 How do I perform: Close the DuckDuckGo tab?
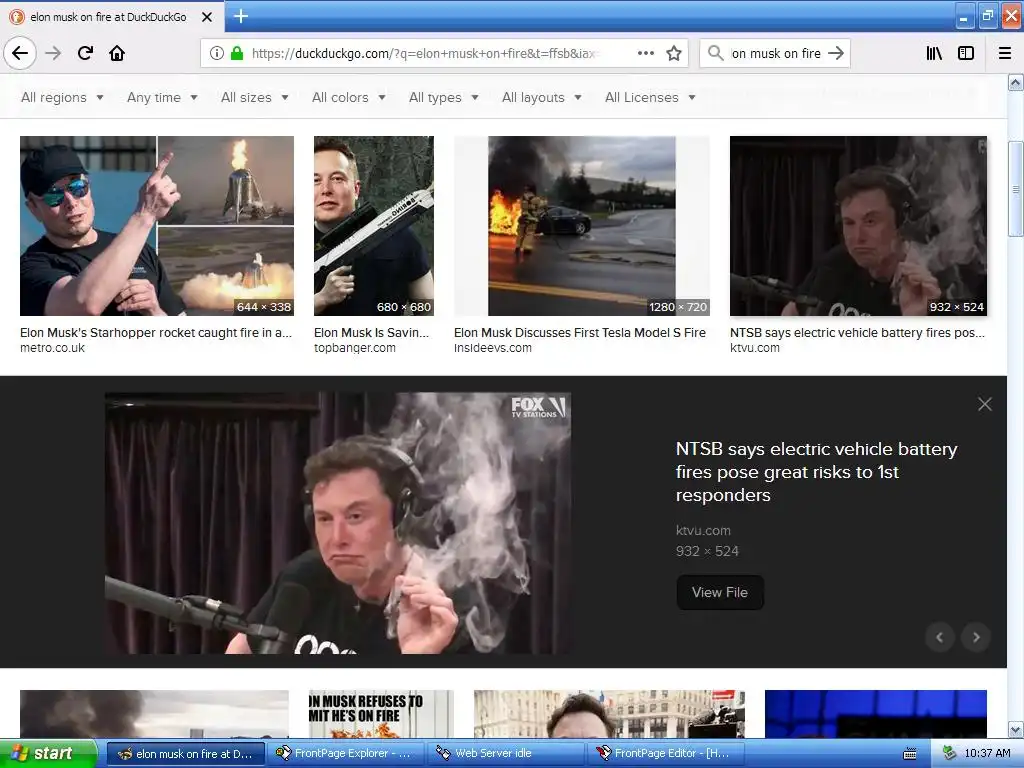pyautogui.click(x=207, y=17)
